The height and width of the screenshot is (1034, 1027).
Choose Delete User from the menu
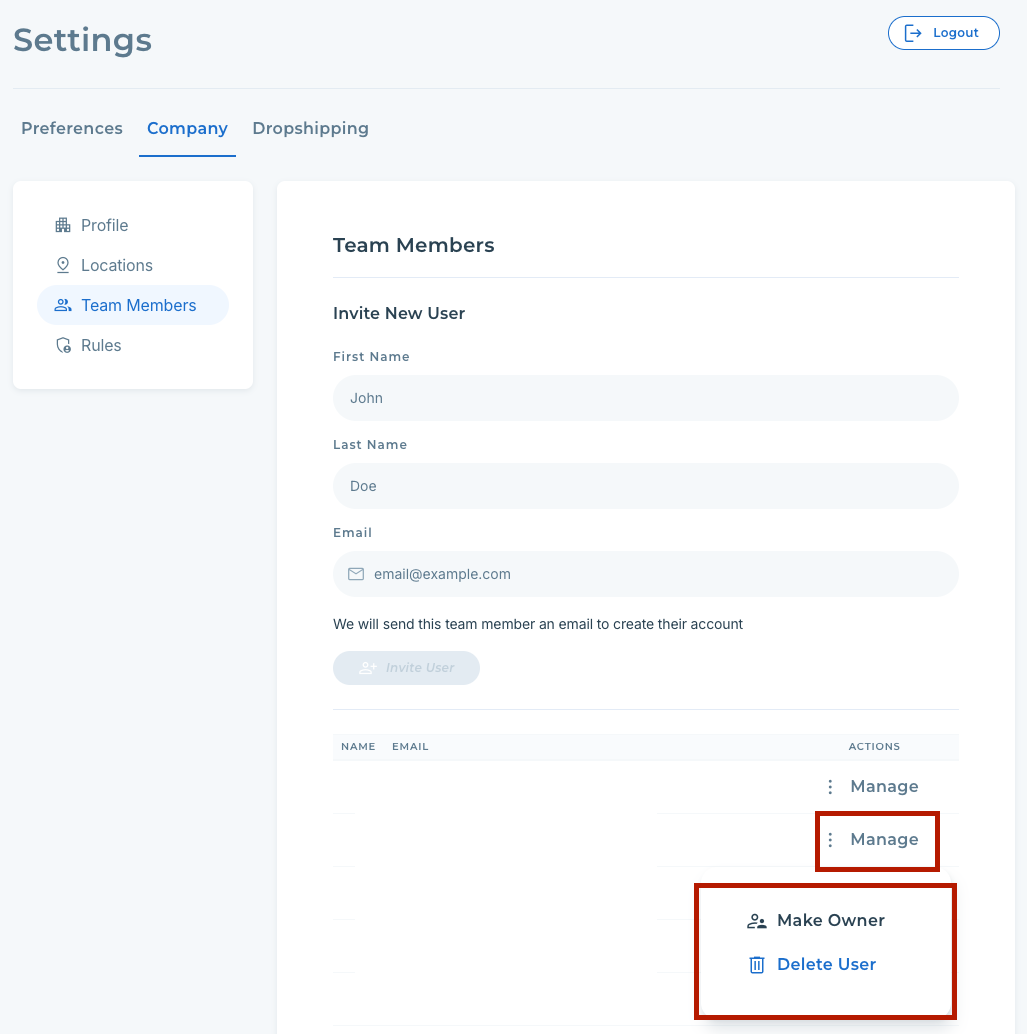826,965
